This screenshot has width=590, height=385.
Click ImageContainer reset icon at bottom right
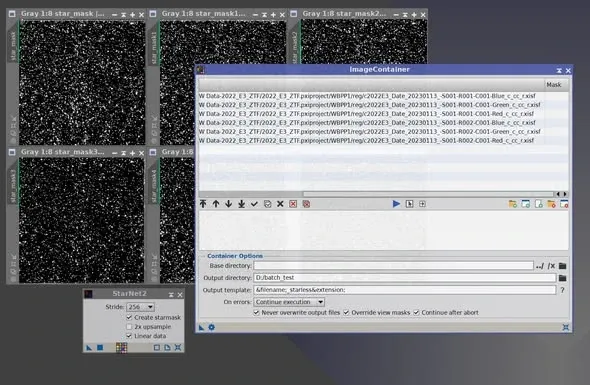point(566,327)
